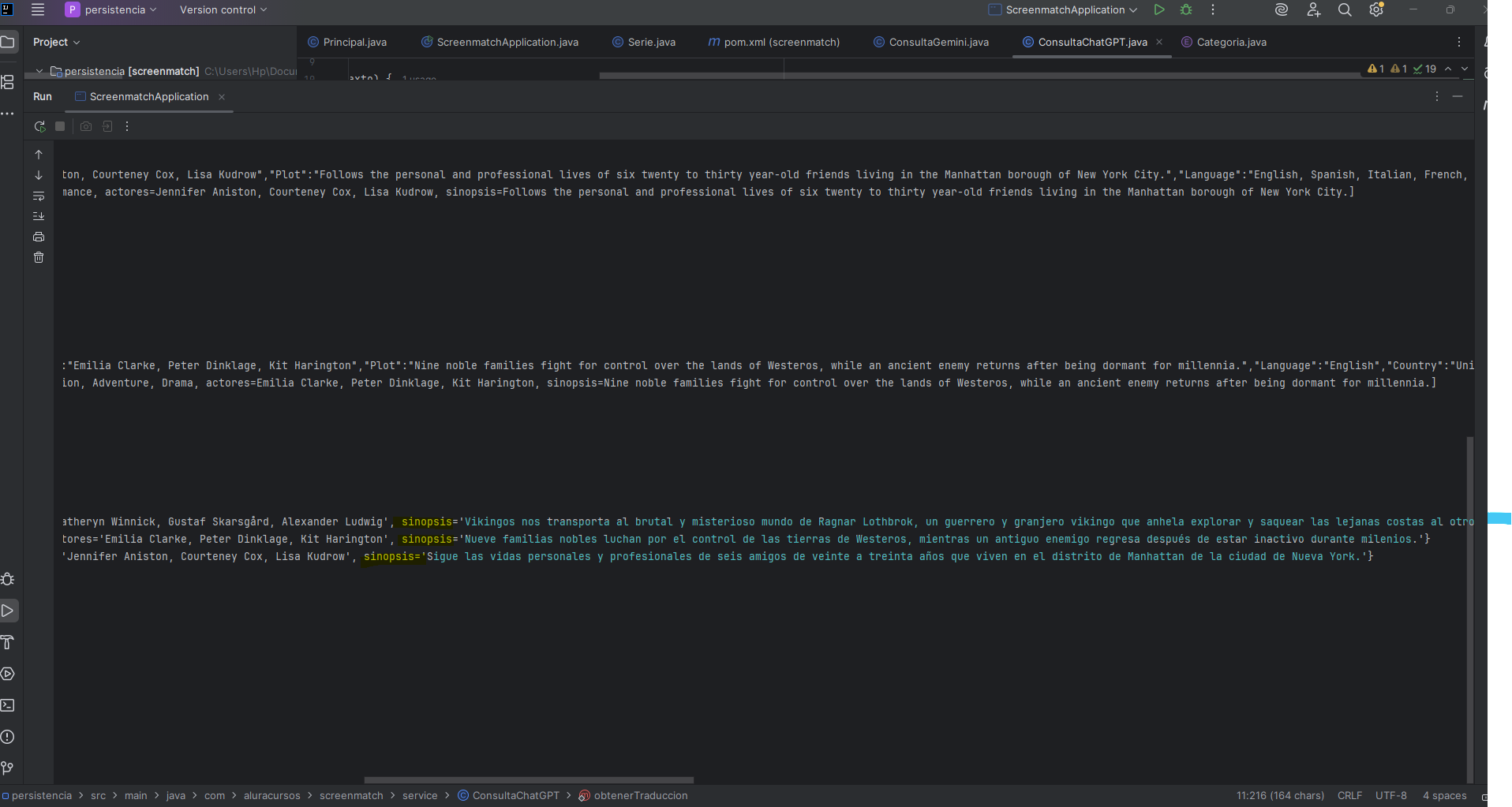Viewport: 1512px width, 807px height.
Task: Open persistencia project dropdown
Action: 110,10
